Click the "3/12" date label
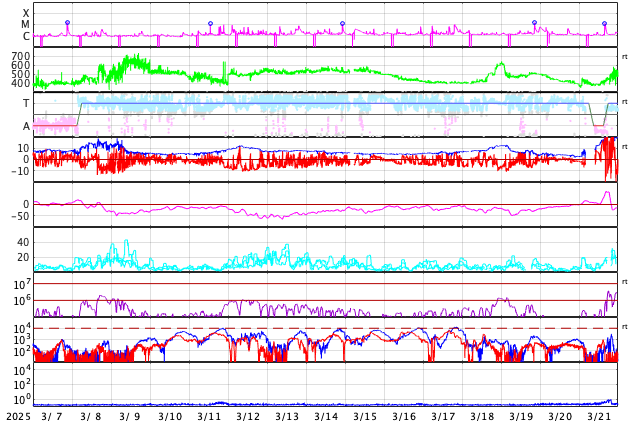 coord(248,416)
